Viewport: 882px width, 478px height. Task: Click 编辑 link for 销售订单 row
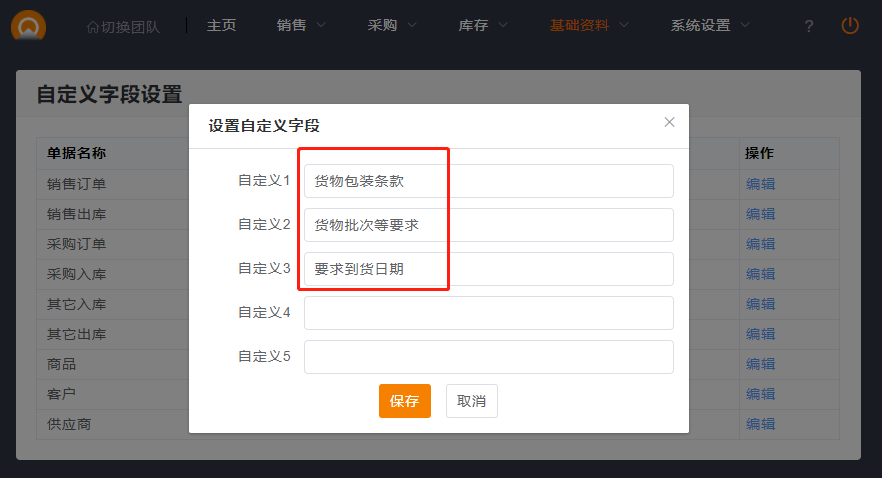point(760,184)
